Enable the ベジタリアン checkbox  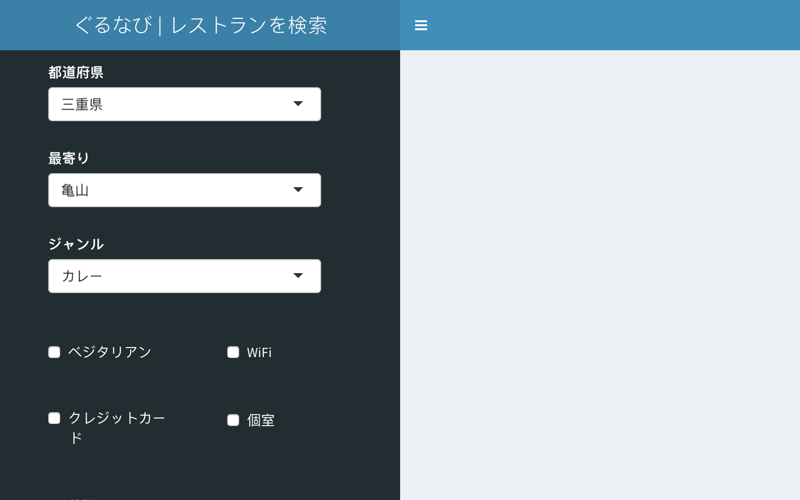pos(54,352)
